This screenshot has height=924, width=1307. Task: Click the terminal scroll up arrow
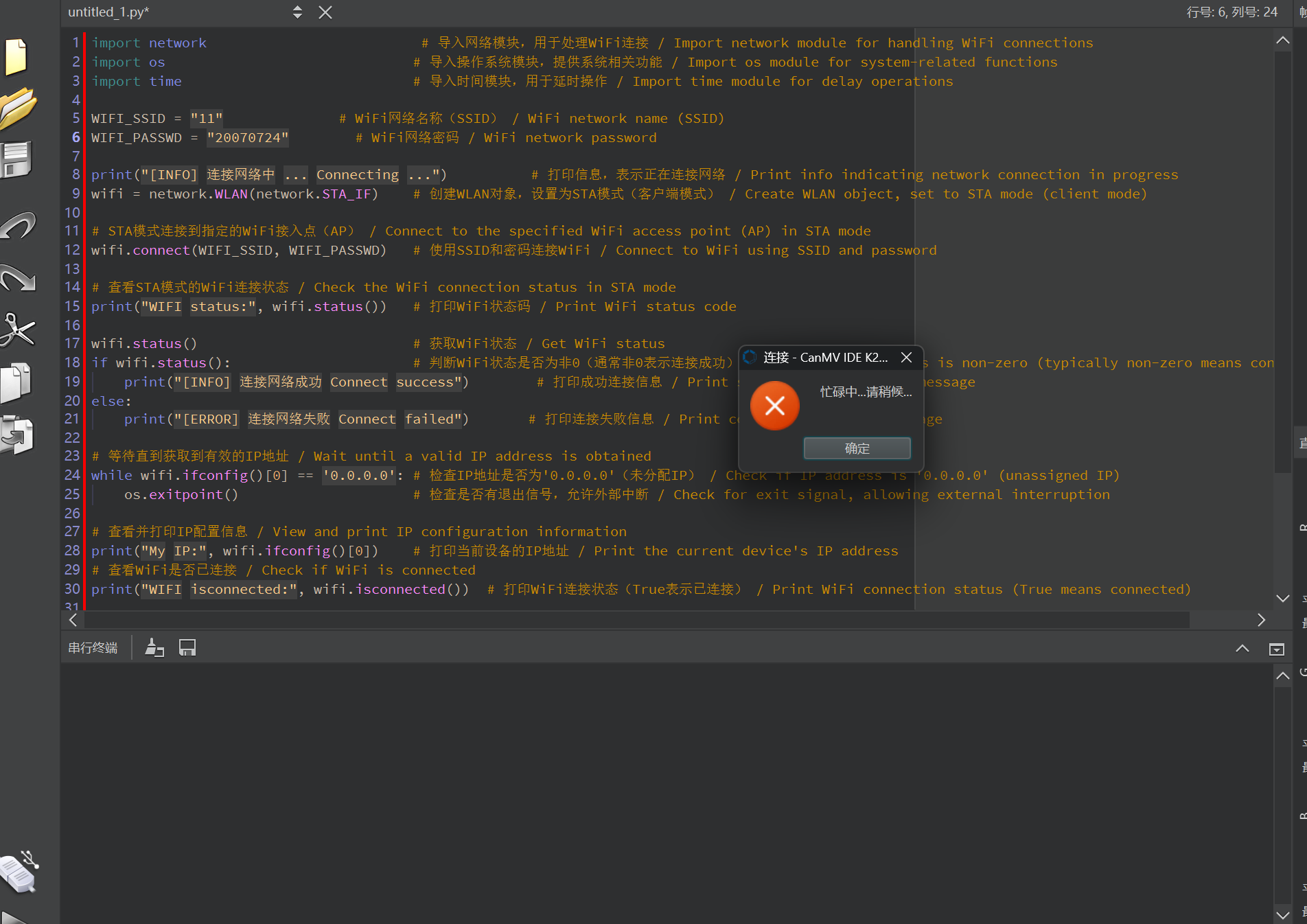coord(1282,675)
